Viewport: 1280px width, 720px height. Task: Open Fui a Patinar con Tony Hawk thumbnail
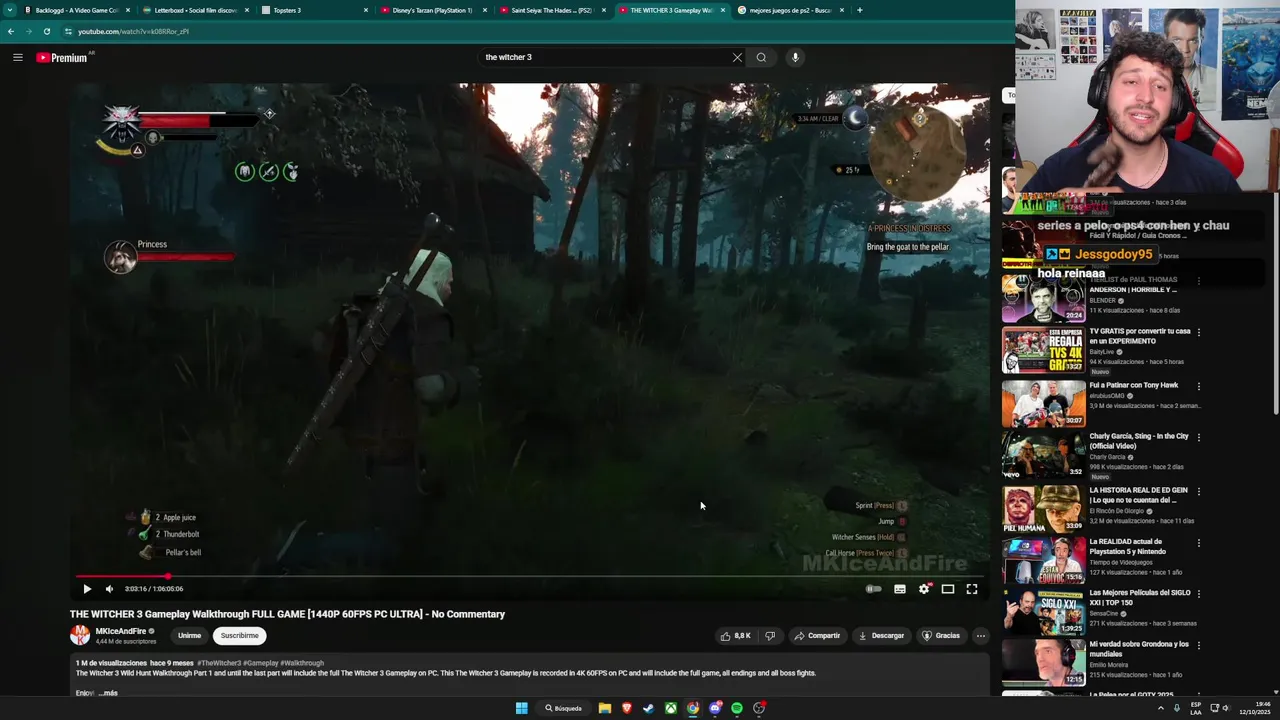click(1044, 402)
